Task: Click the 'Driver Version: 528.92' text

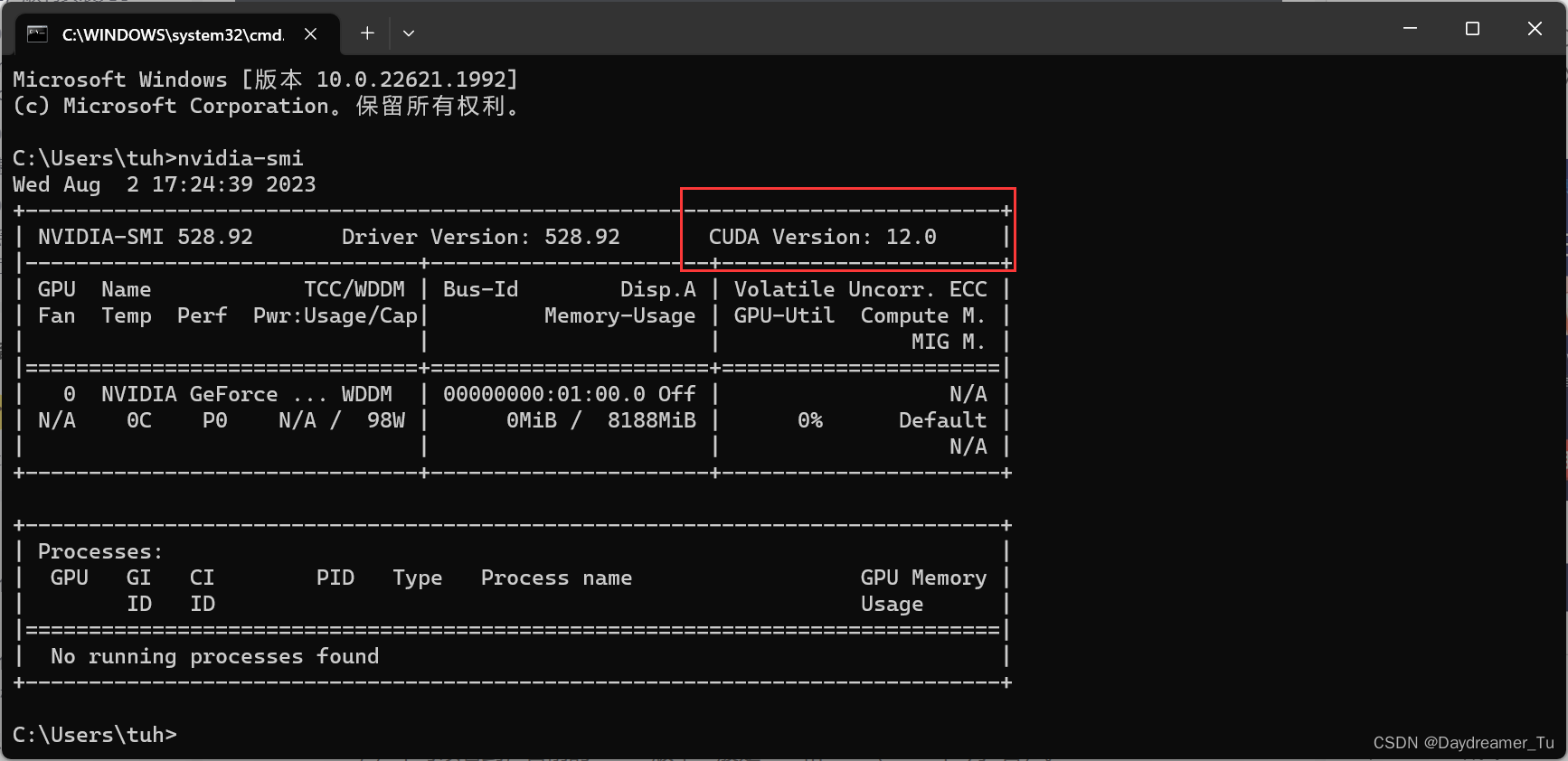Action: pos(480,237)
